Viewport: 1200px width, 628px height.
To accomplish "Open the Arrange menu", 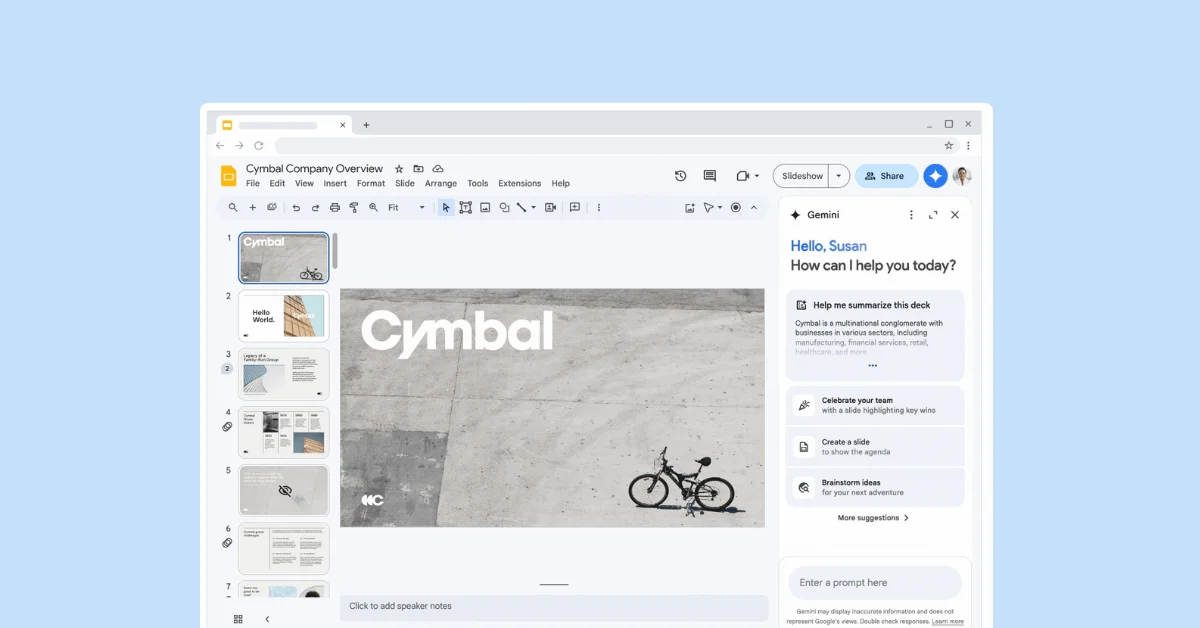I will [441, 184].
